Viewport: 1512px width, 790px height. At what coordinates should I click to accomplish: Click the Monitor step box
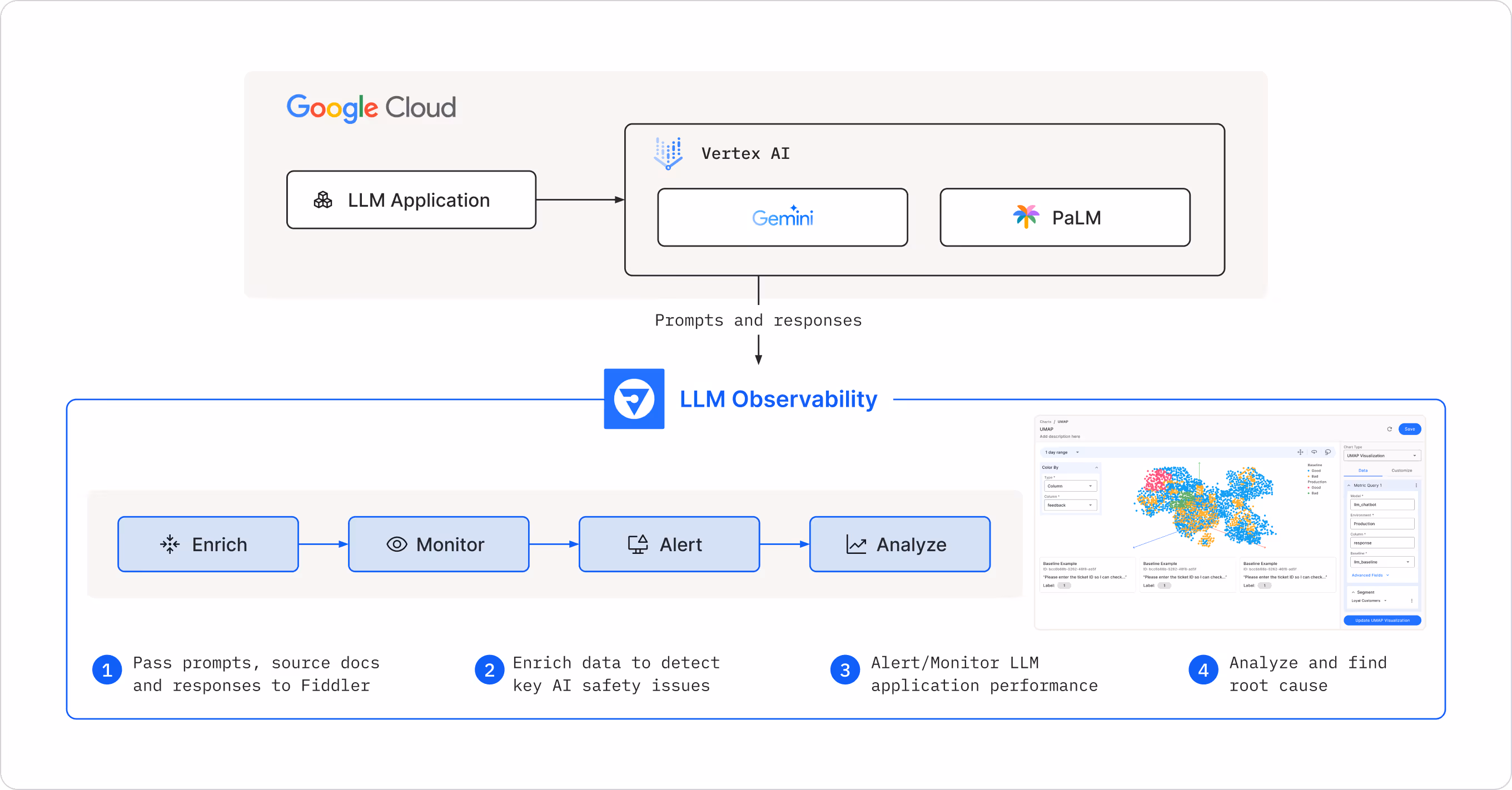coord(439,544)
